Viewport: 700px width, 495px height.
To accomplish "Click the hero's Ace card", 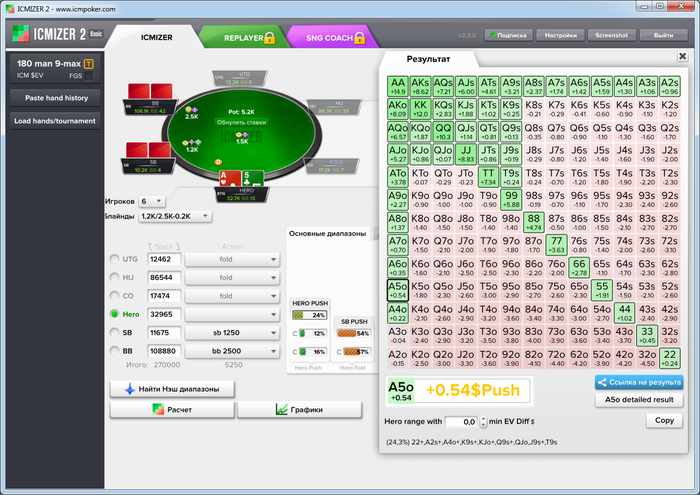I will [230, 179].
